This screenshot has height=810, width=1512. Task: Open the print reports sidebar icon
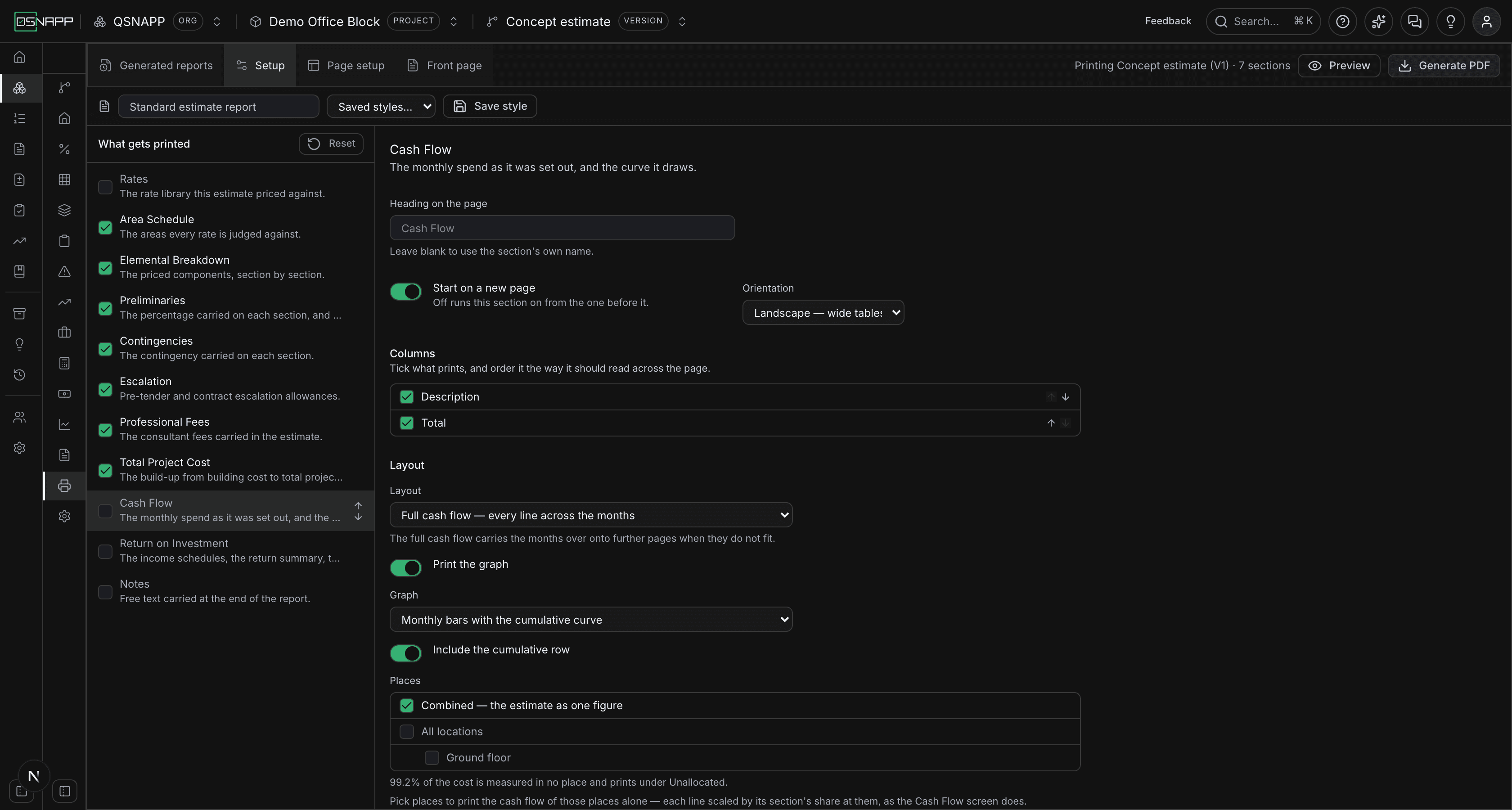pyautogui.click(x=64, y=486)
